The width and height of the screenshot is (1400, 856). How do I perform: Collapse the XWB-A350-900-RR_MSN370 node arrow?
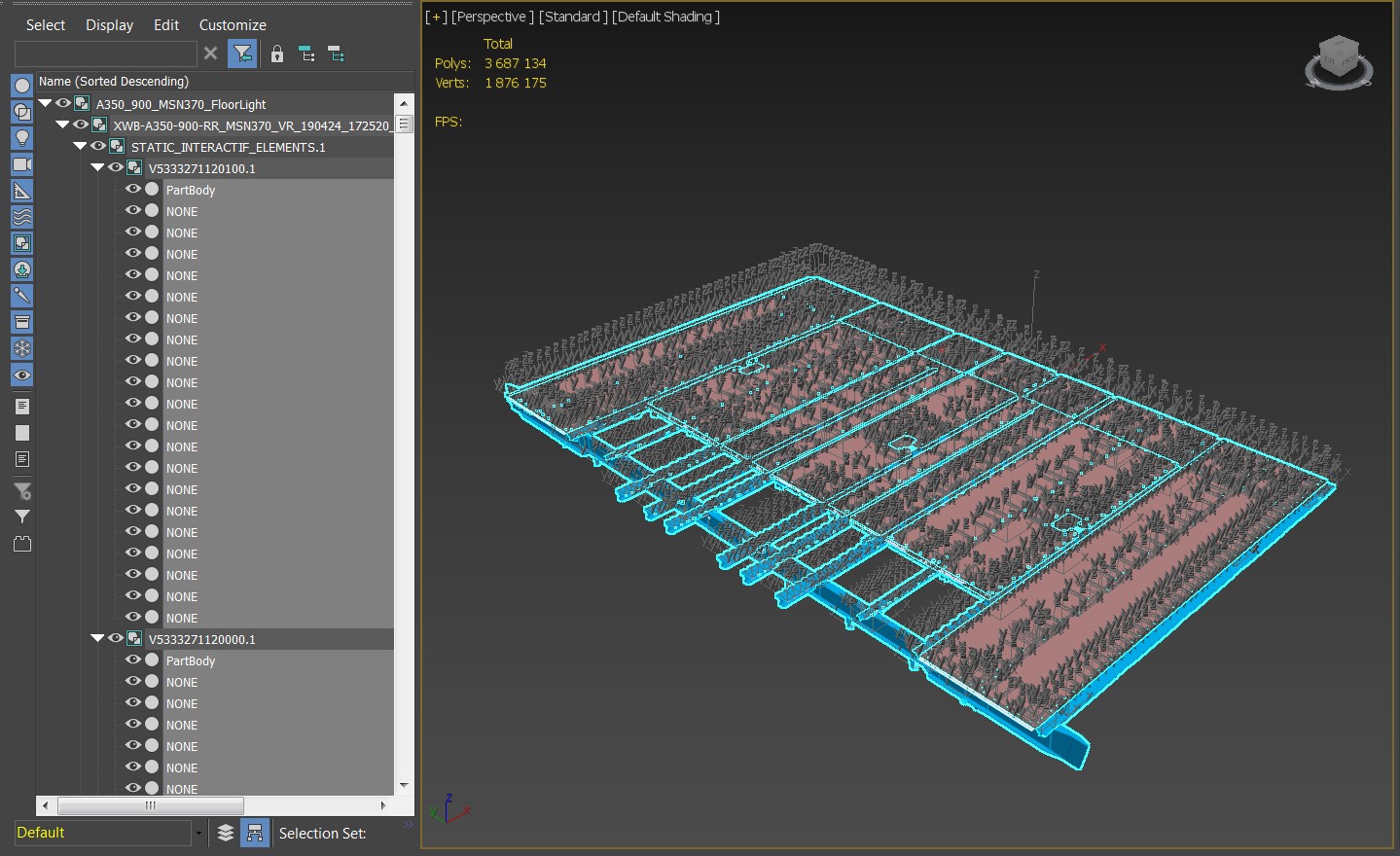(62, 125)
